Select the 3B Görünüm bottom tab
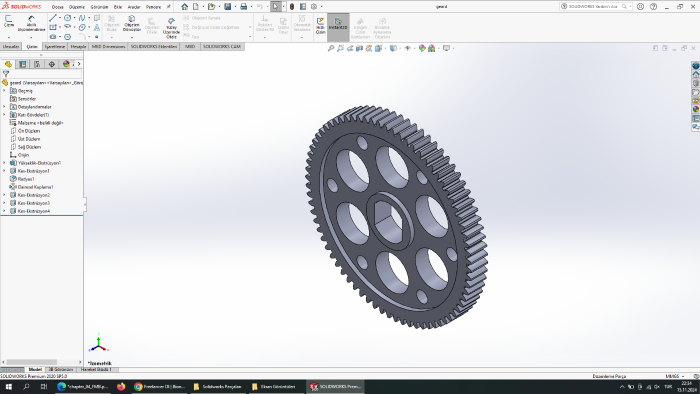700x394 pixels. (61, 369)
